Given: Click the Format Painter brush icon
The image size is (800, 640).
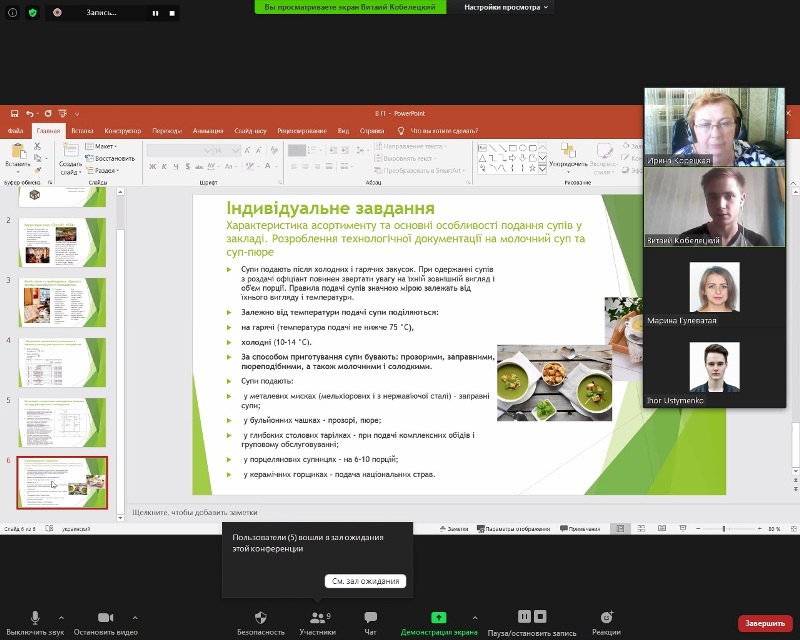Looking at the screenshot, I should click(37, 170).
